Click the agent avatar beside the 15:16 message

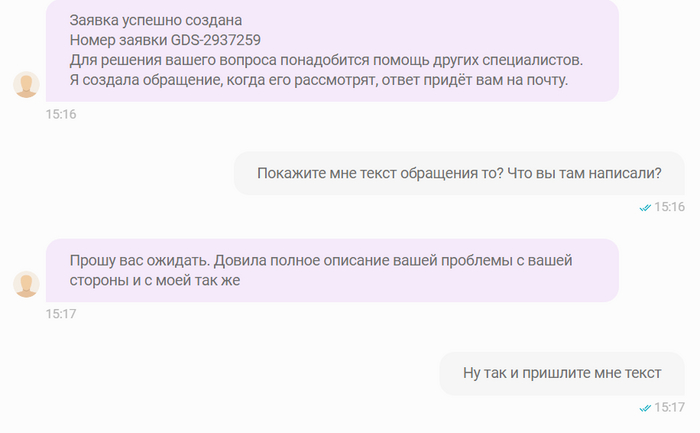(26, 85)
